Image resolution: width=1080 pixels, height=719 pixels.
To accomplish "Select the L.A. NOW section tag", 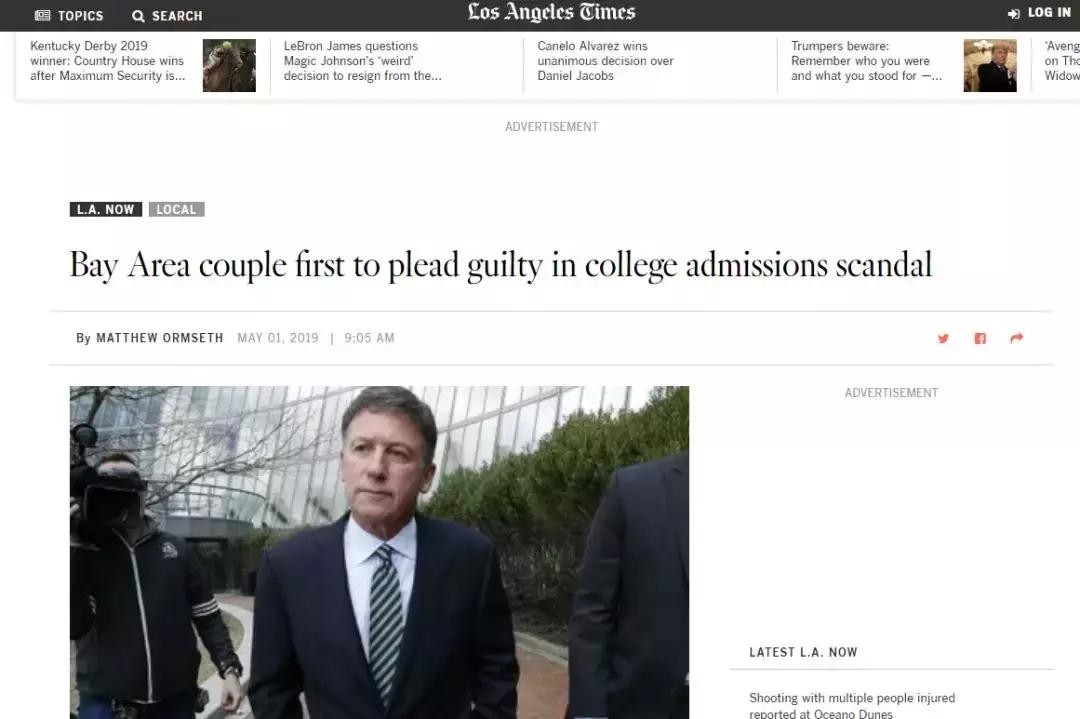I will [x=106, y=210].
